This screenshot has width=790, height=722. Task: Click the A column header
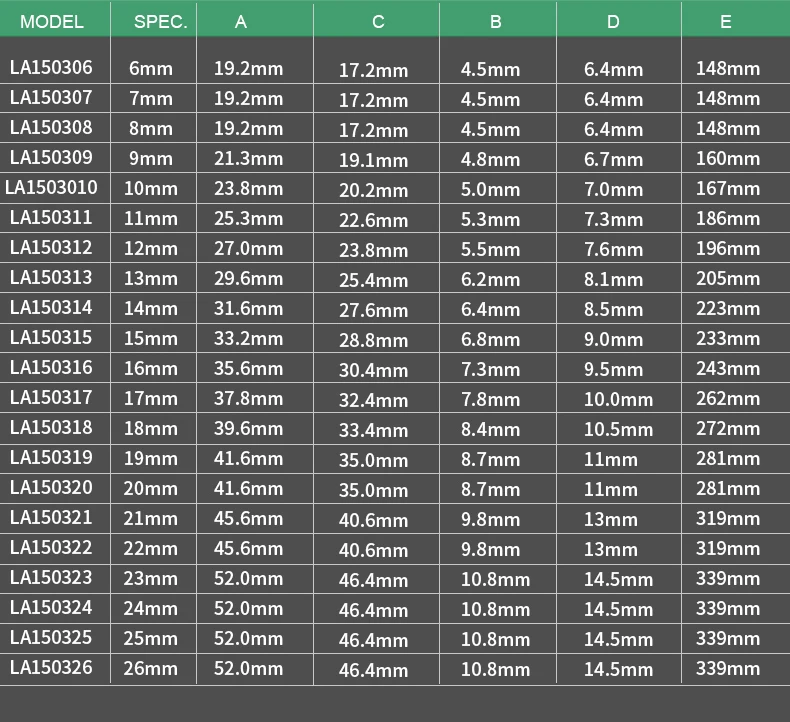coord(241,22)
